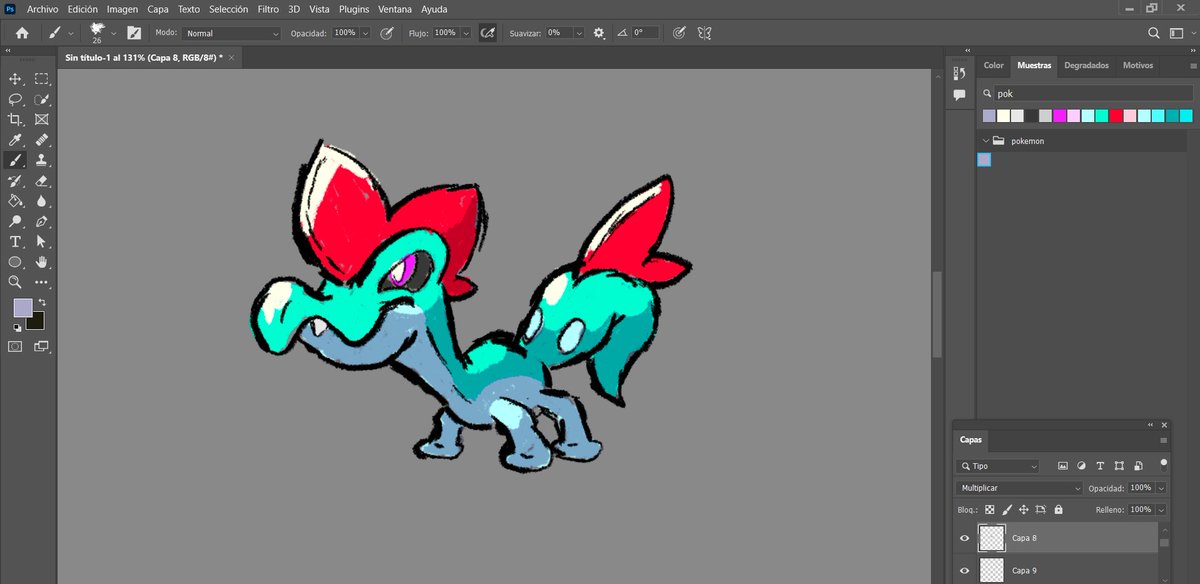This screenshot has width=1200, height=584.
Task: Open the Relleno dropdown arrow
Action: pos(1162,510)
